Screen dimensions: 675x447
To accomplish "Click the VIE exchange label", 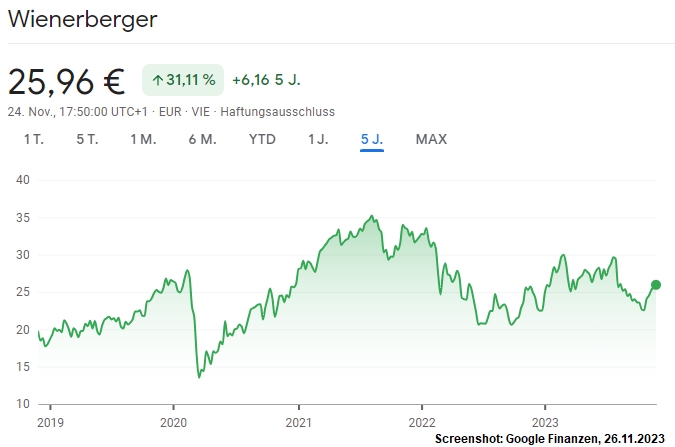I will pos(201,112).
